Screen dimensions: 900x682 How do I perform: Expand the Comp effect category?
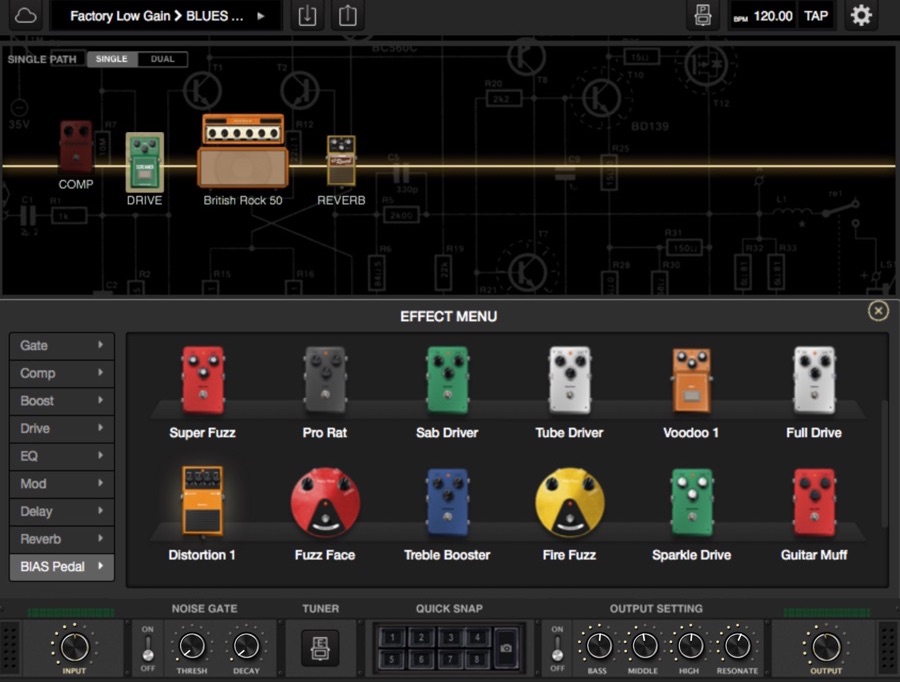coord(61,373)
